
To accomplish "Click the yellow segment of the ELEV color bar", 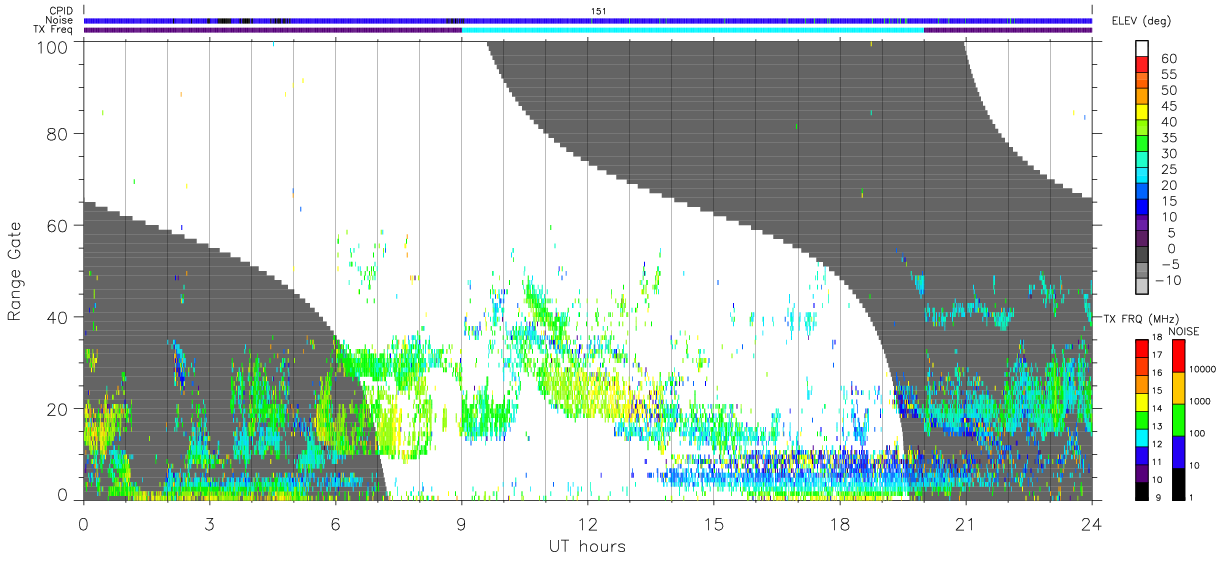I will point(1142,113).
